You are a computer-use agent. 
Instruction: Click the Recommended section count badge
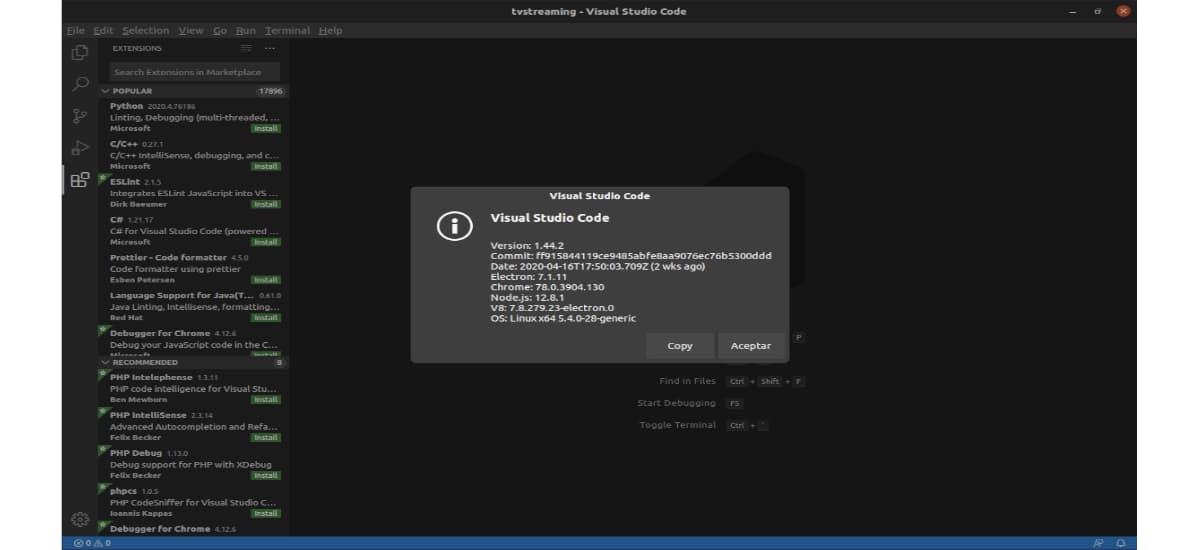coord(279,362)
